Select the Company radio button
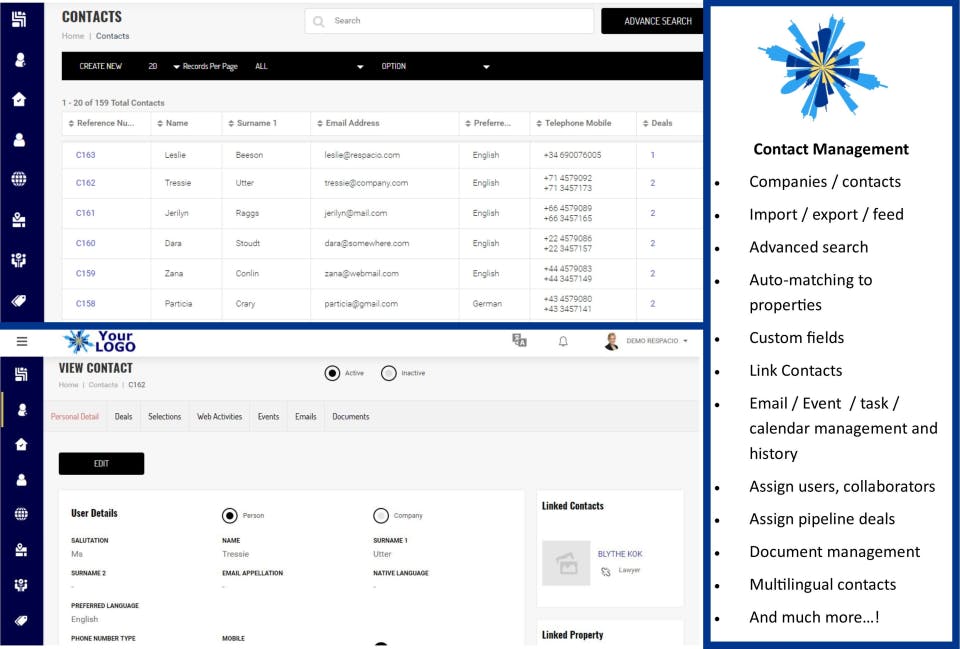Screen dimensions: 960x649 click(381, 516)
